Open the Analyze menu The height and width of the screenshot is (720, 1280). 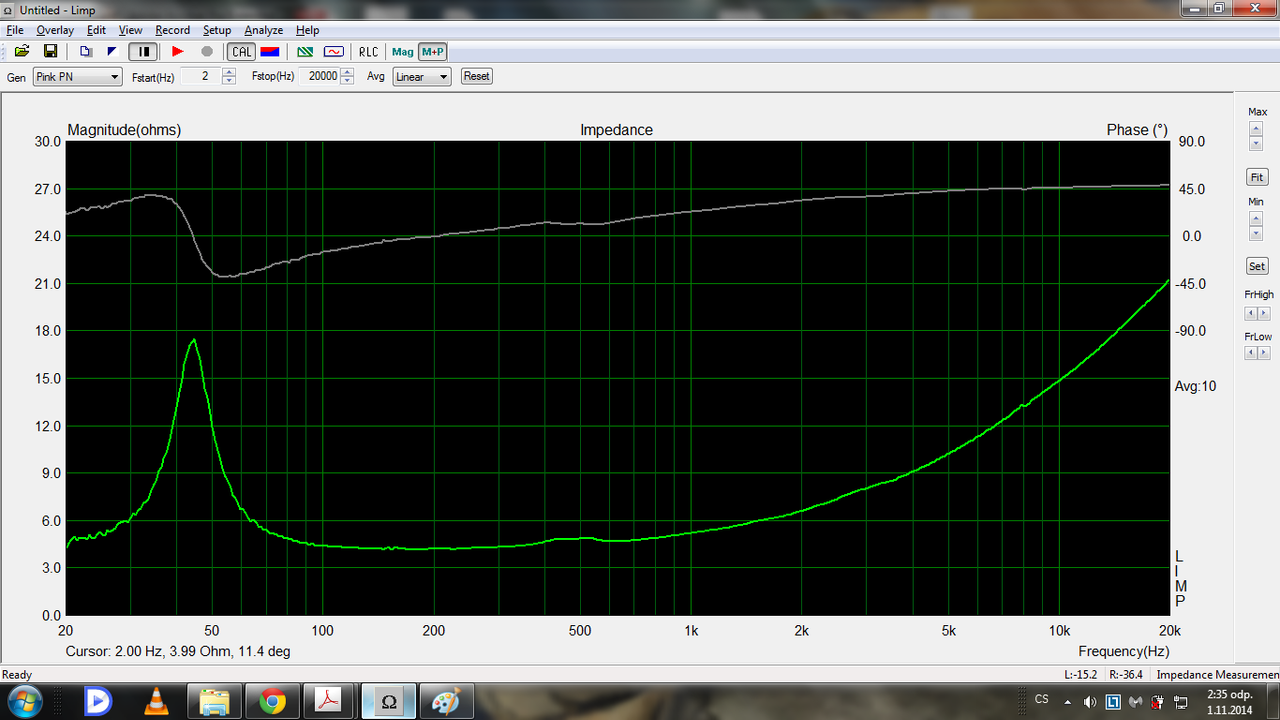click(x=264, y=30)
